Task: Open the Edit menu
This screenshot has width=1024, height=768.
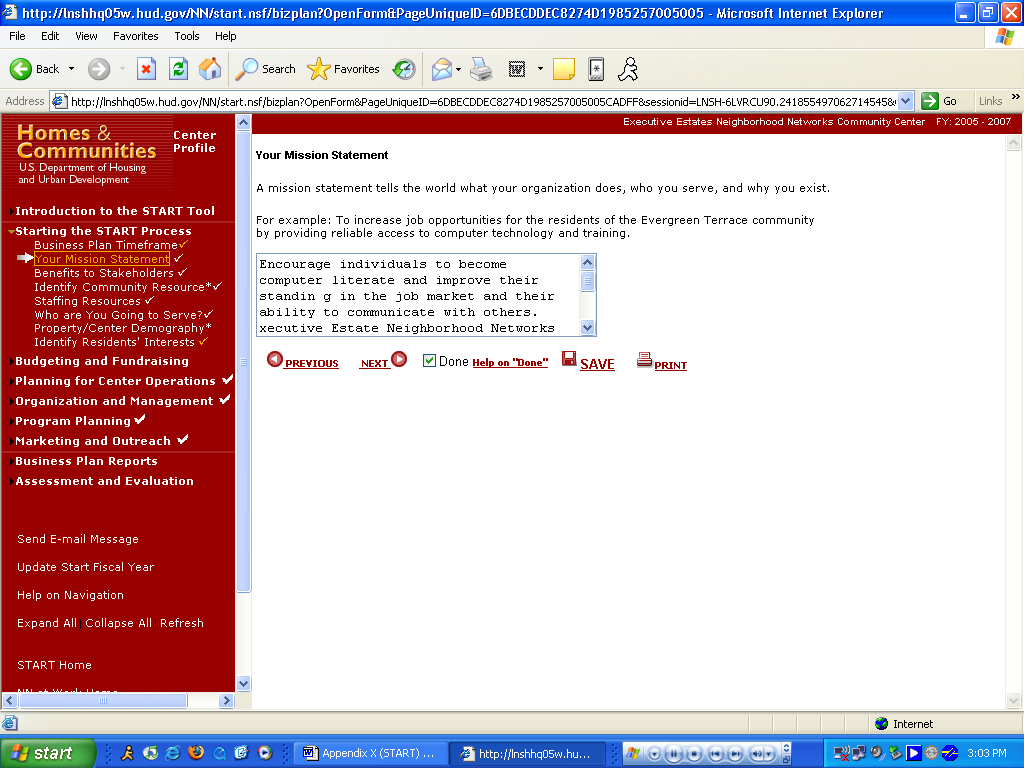Action: click(x=50, y=36)
